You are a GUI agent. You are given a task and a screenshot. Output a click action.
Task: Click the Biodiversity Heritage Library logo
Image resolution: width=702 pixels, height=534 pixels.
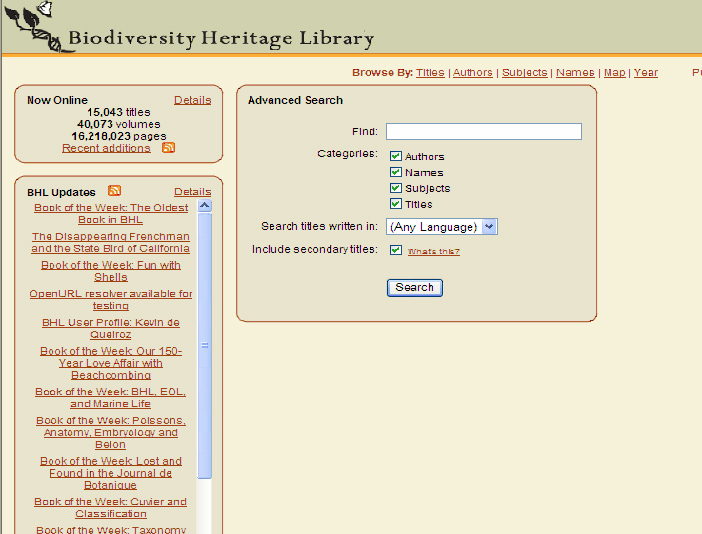[x=190, y=27]
